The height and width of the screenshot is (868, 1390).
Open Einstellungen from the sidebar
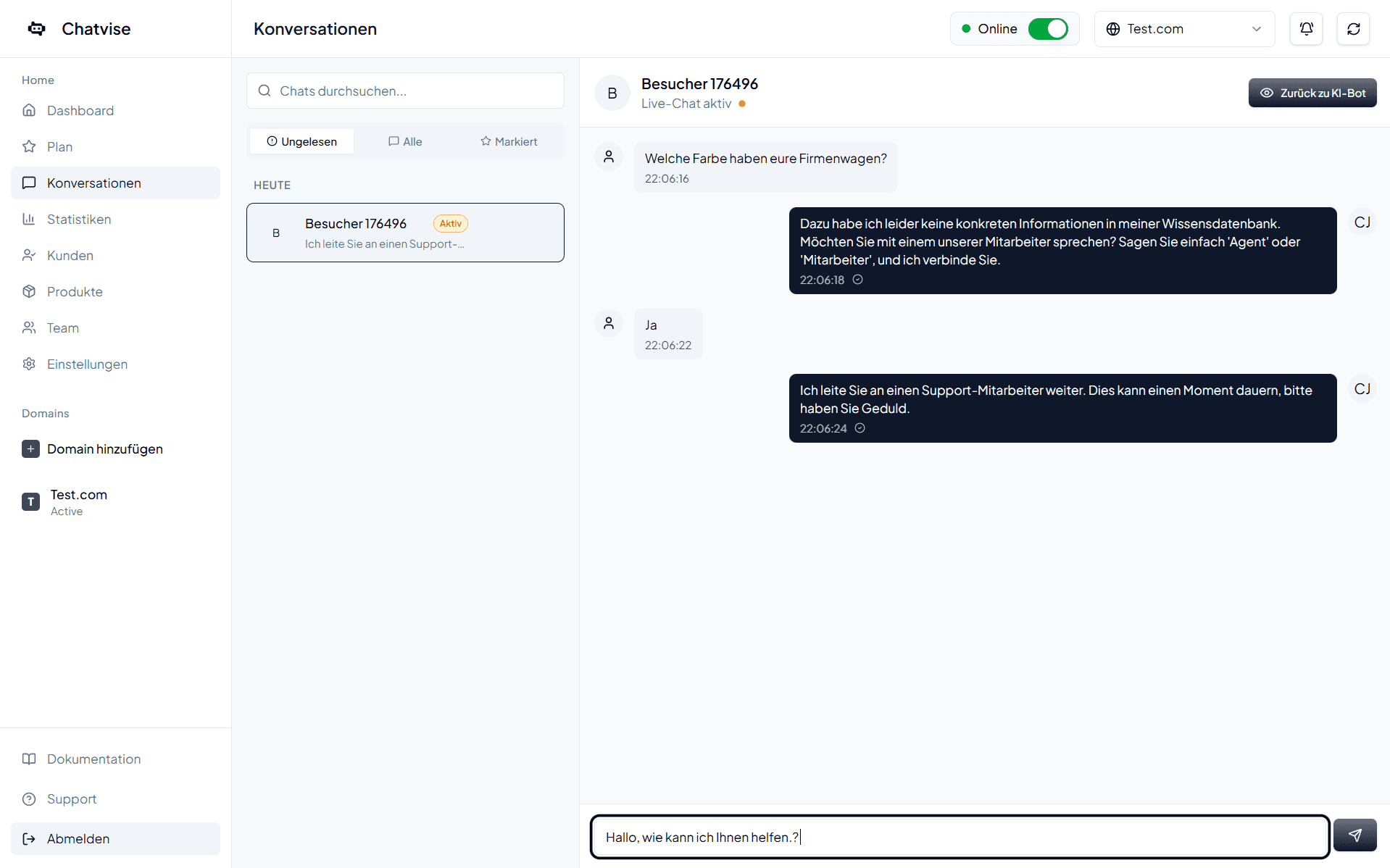point(87,364)
